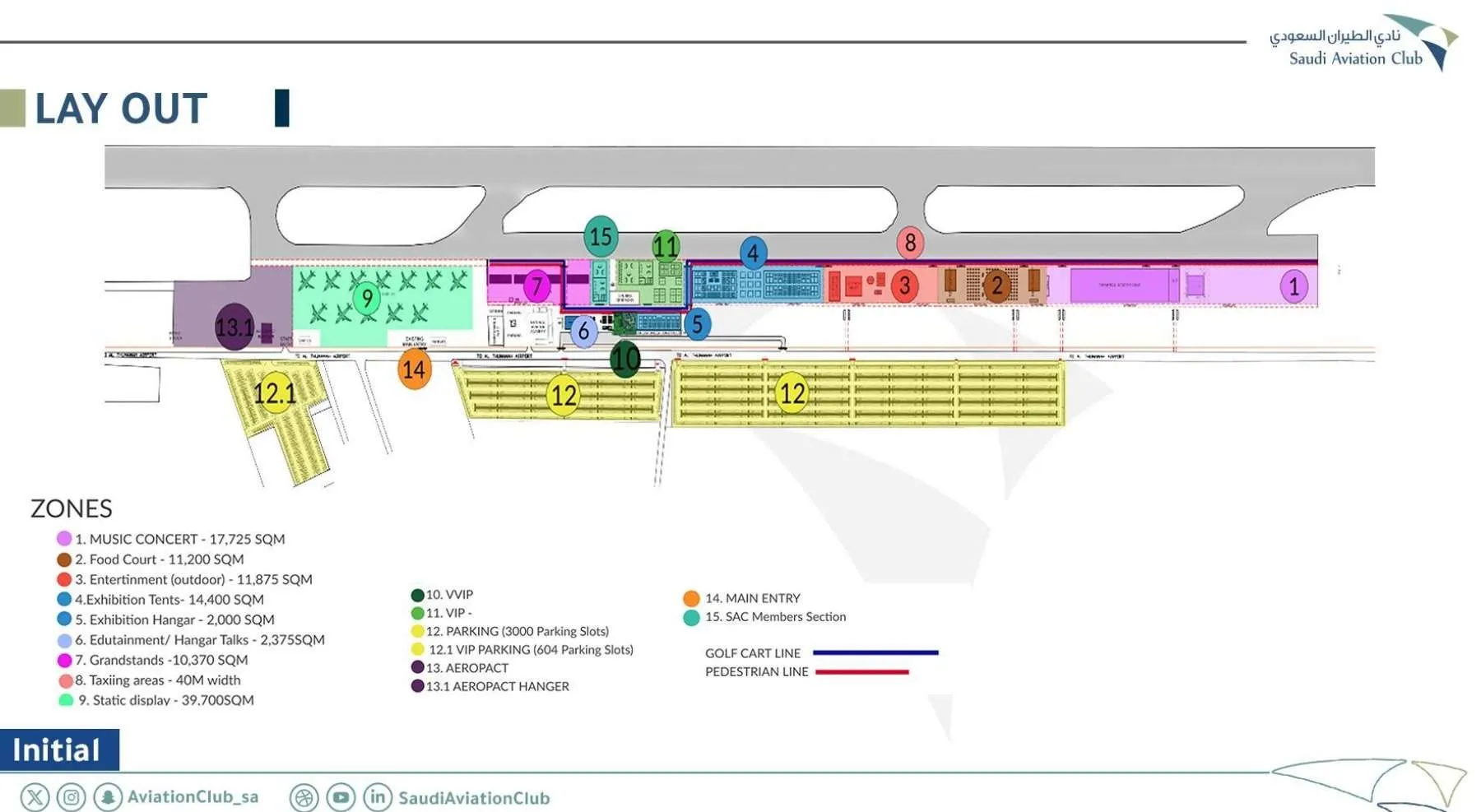This screenshot has height=812, width=1481.
Task: Click the Saudi Aviation Club logo
Action: click(x=1363, y=44)
